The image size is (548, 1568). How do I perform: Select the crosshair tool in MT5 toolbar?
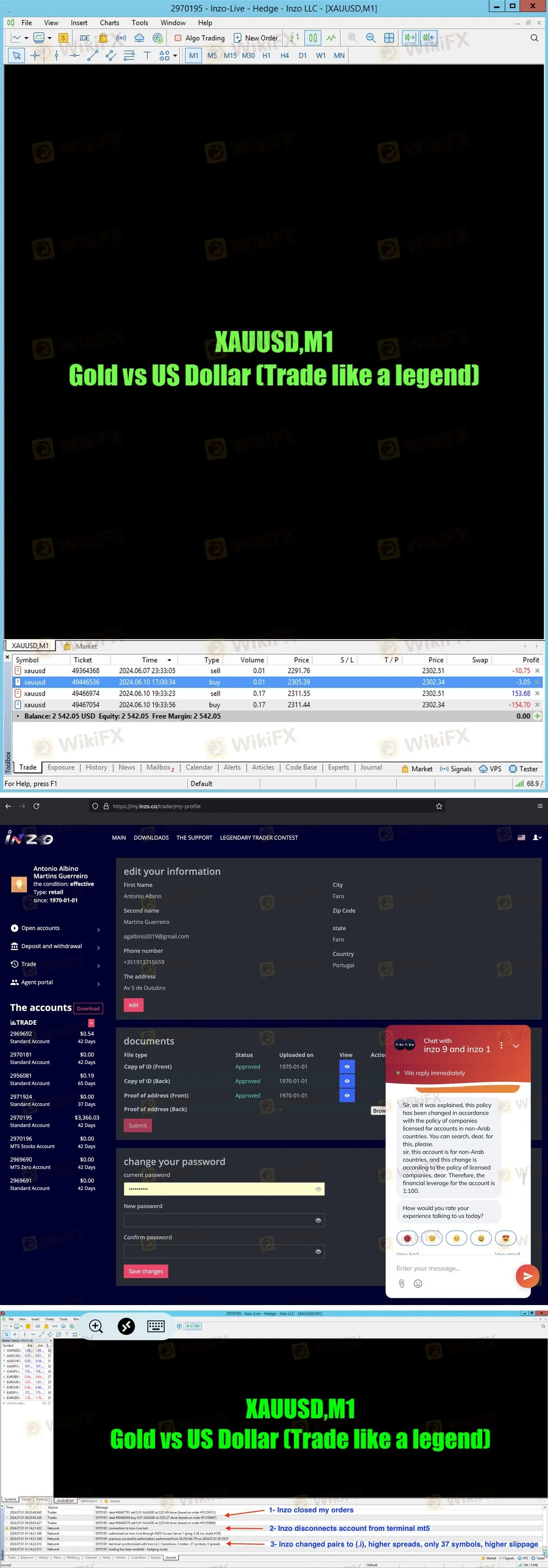coord(35,55)
